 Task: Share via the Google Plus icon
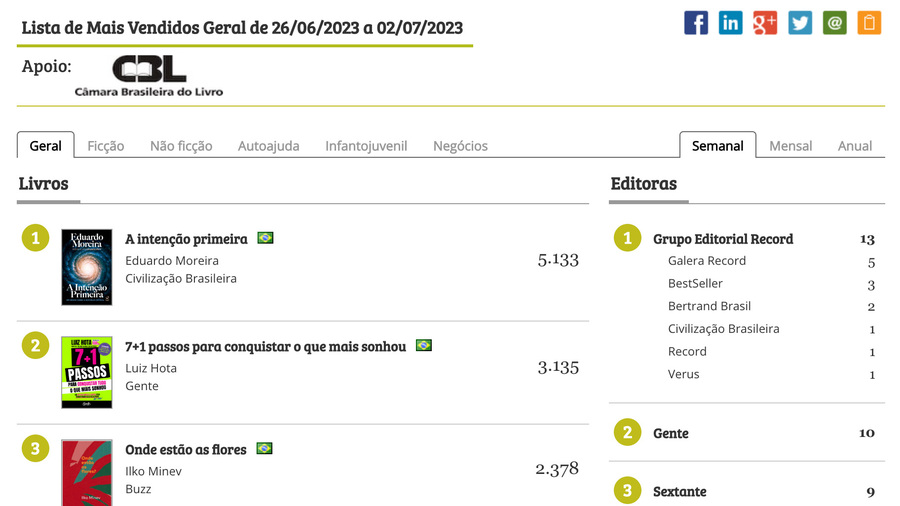[x=765, y=23]
